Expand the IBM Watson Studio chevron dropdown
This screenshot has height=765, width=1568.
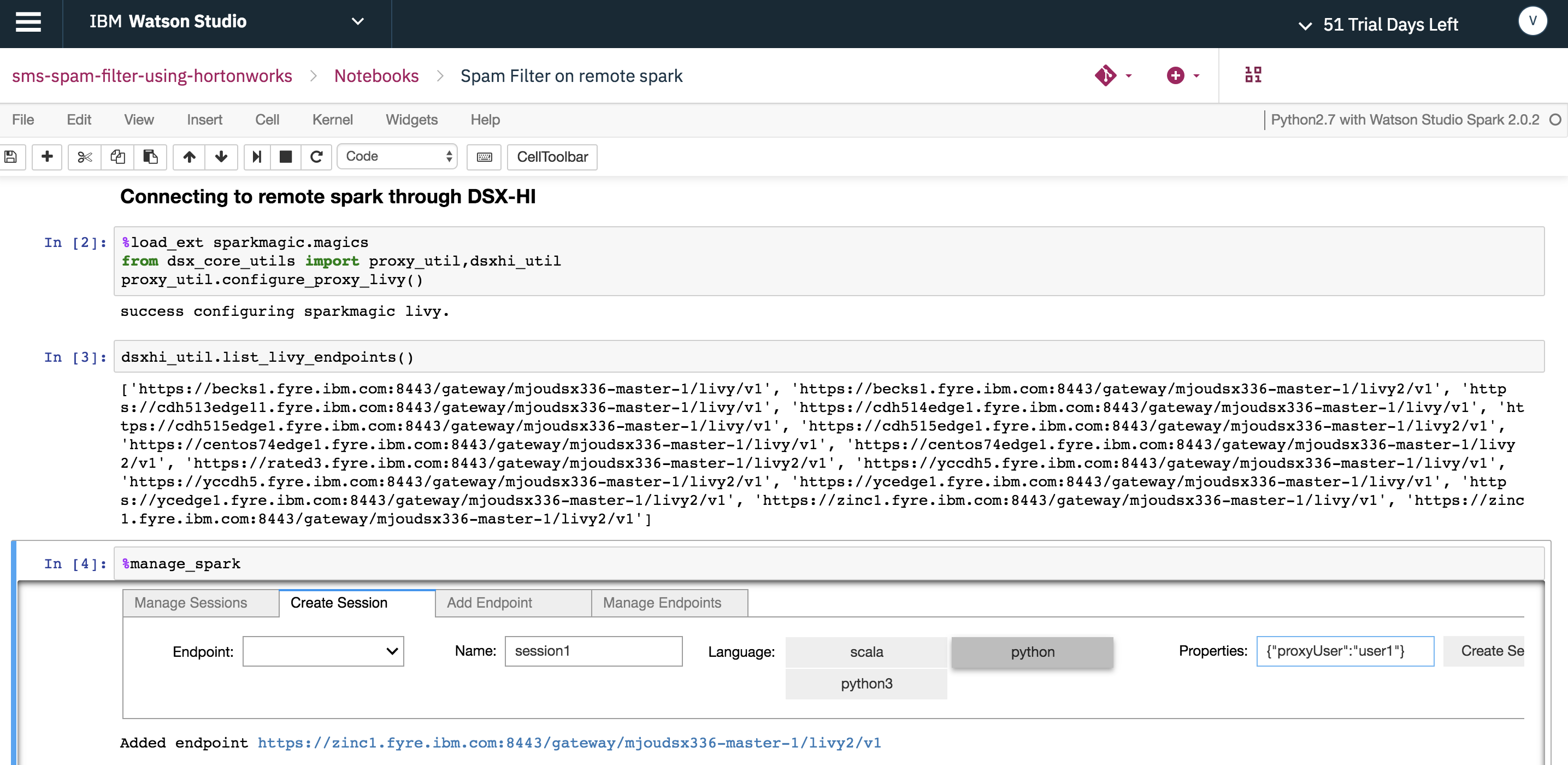tap(358, 22)
